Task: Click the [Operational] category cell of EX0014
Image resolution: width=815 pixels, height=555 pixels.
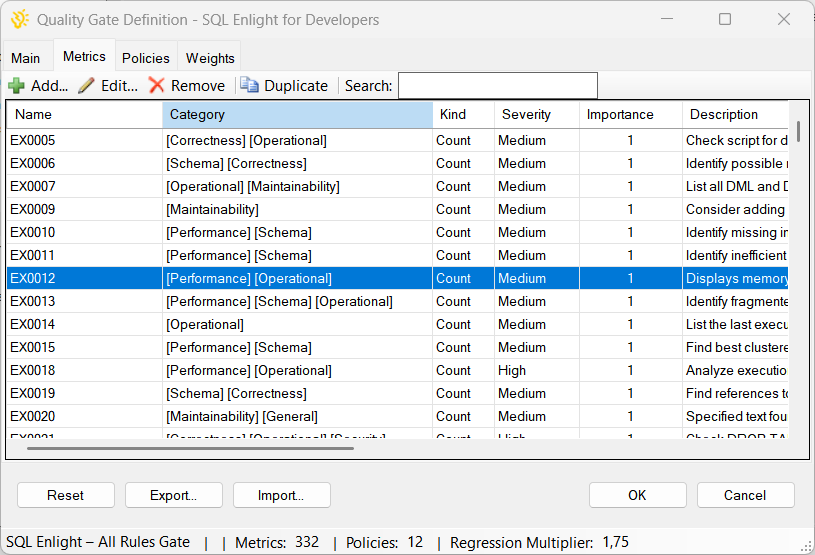Action: point(297,324)
